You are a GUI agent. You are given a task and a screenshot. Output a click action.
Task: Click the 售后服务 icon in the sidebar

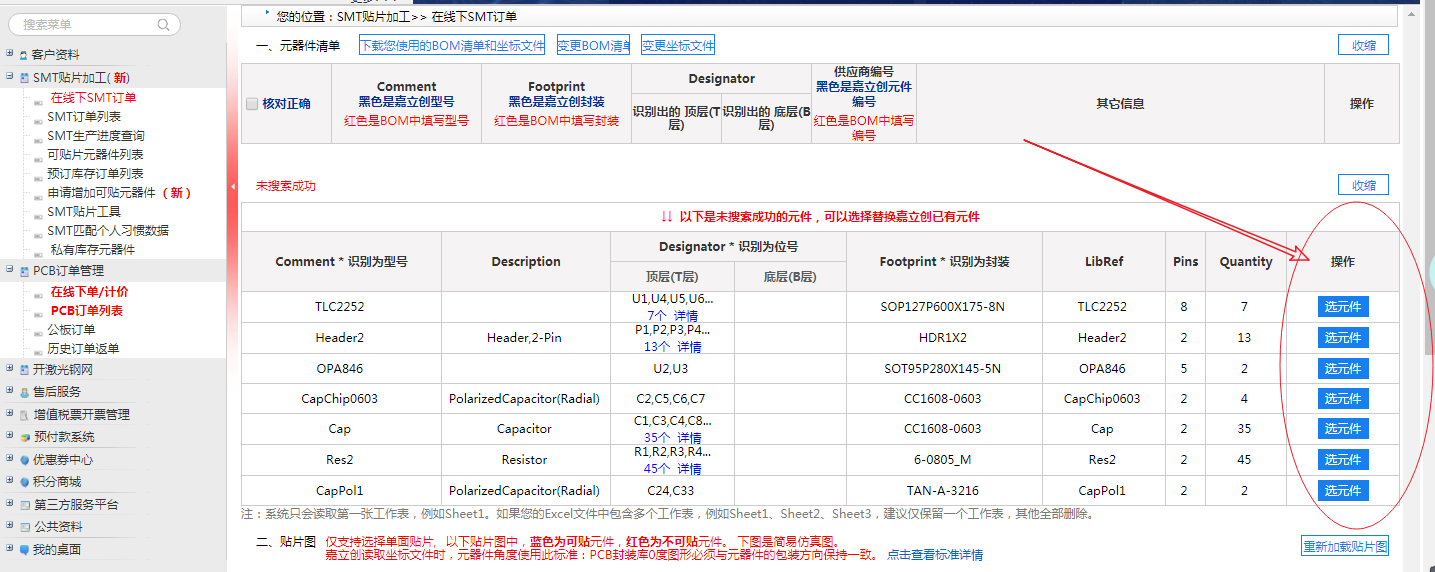24,392
